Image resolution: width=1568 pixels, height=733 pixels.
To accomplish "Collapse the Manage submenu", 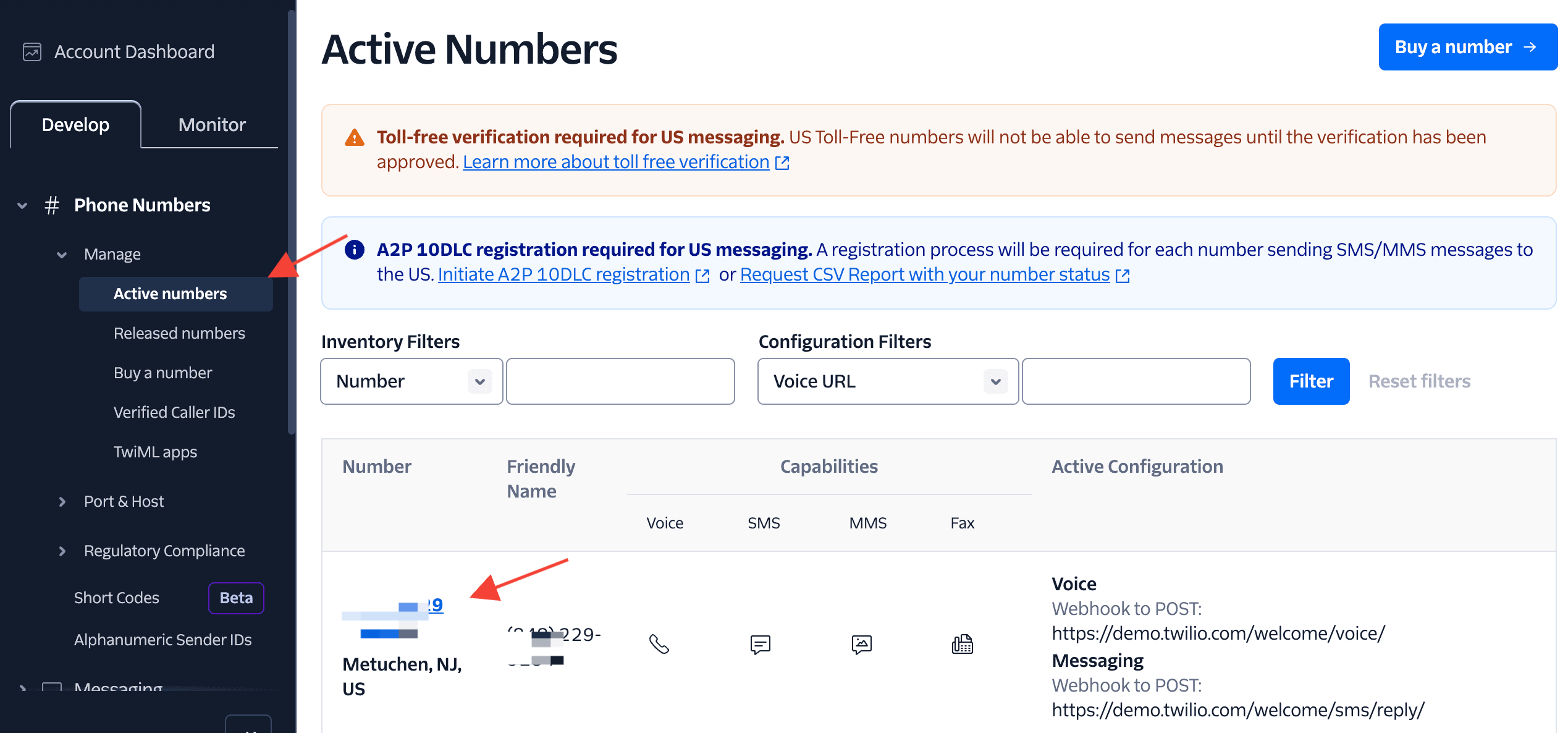I will tap(62, 255).
